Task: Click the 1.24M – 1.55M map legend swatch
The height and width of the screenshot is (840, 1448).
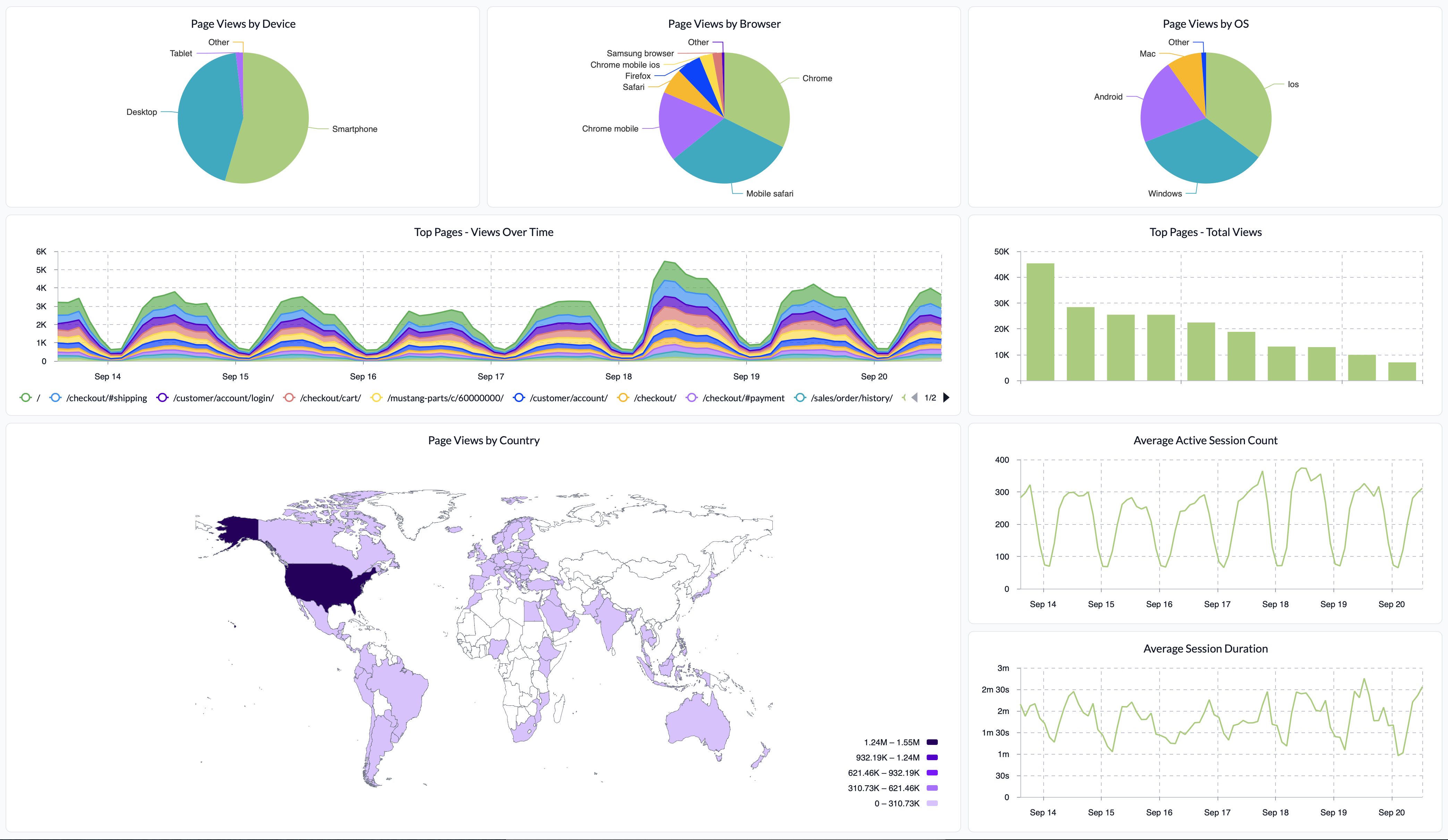Action: tap(932, 742)
